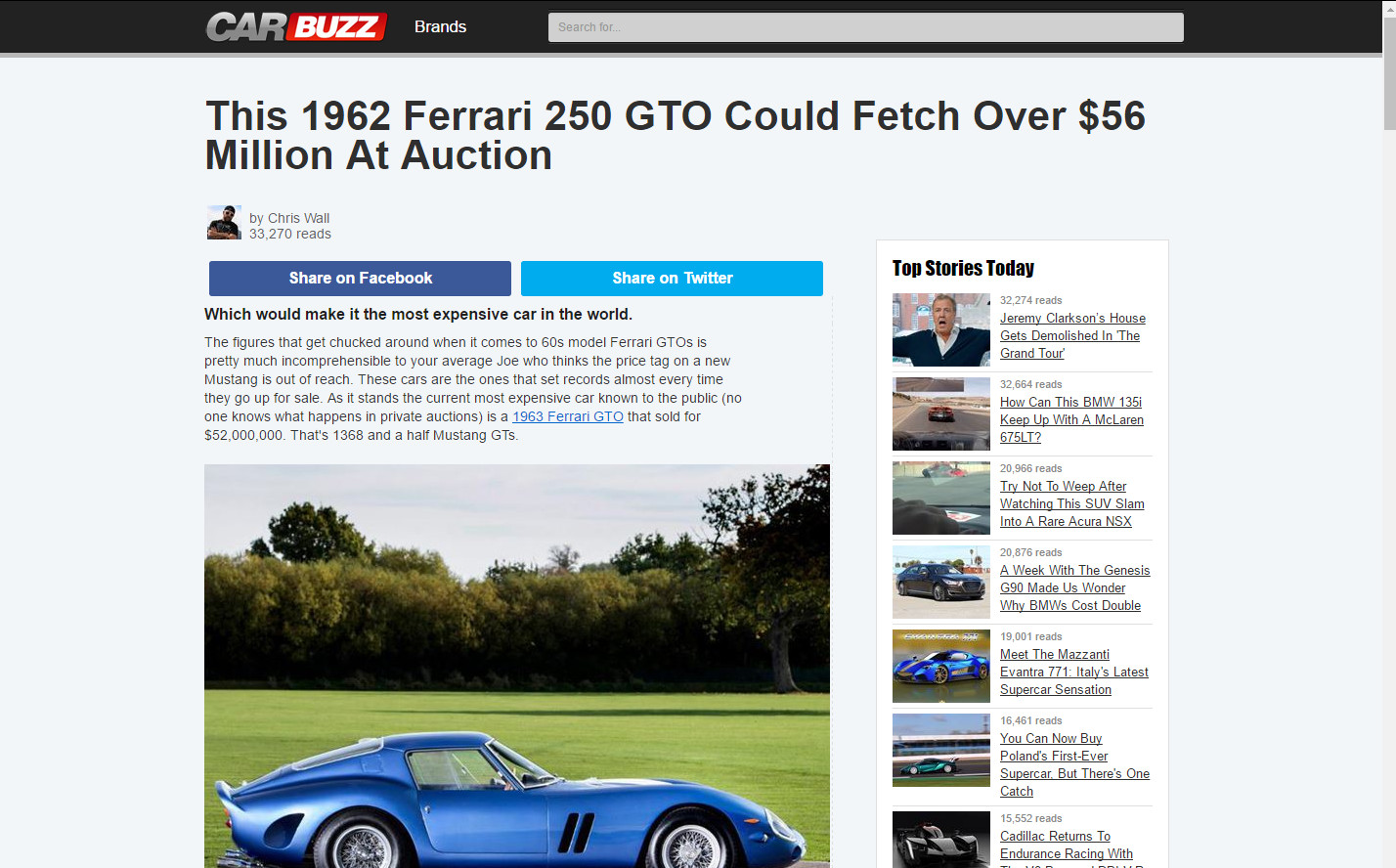Focus the Search for field
Viewport: 1396px width, 868px height.
coord(865,27)
